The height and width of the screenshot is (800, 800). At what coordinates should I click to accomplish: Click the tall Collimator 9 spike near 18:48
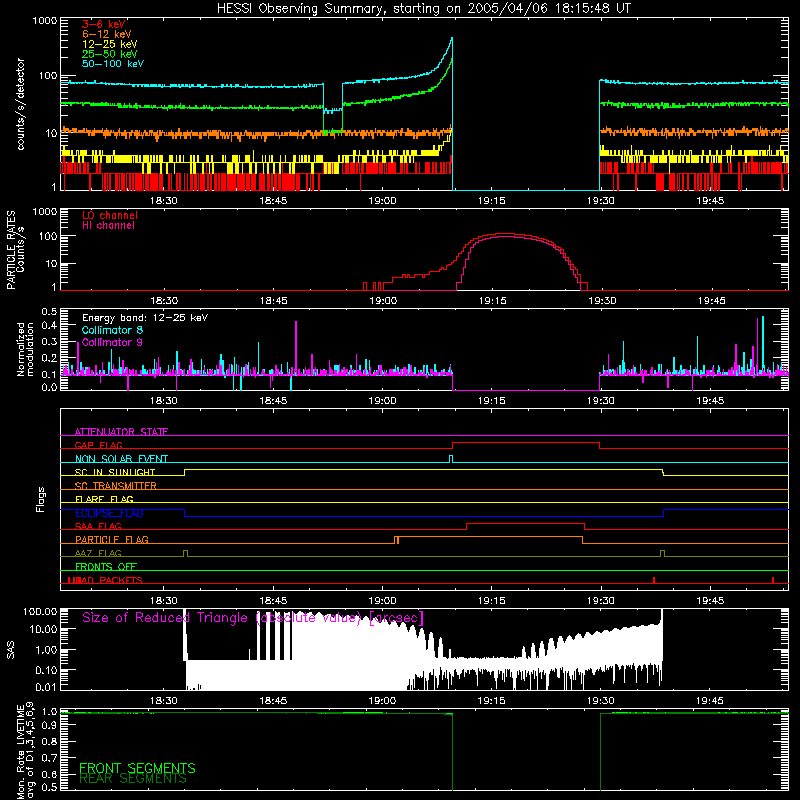click(296, 347)
